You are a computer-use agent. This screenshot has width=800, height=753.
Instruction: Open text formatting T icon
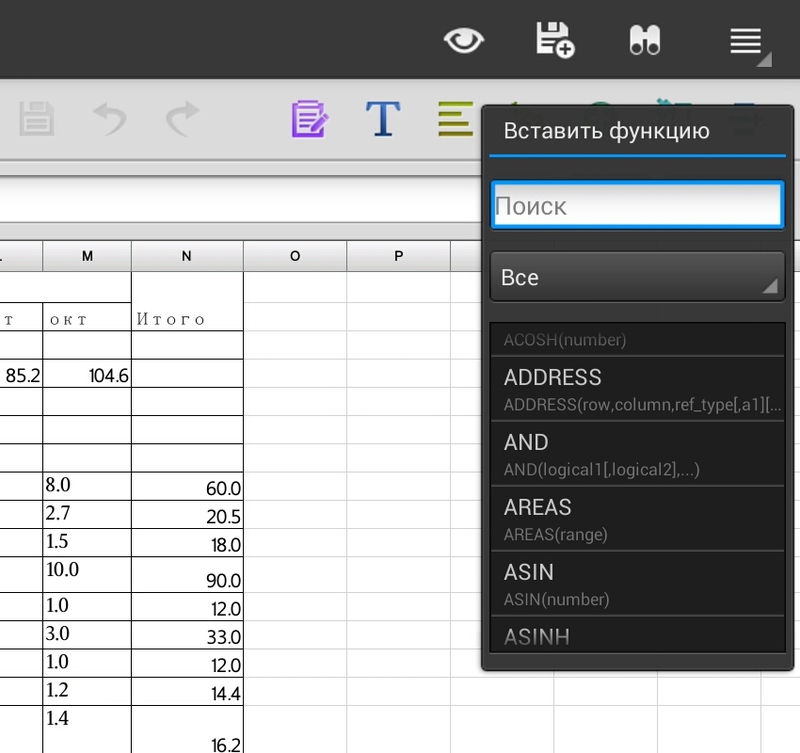tap(383, 119)
